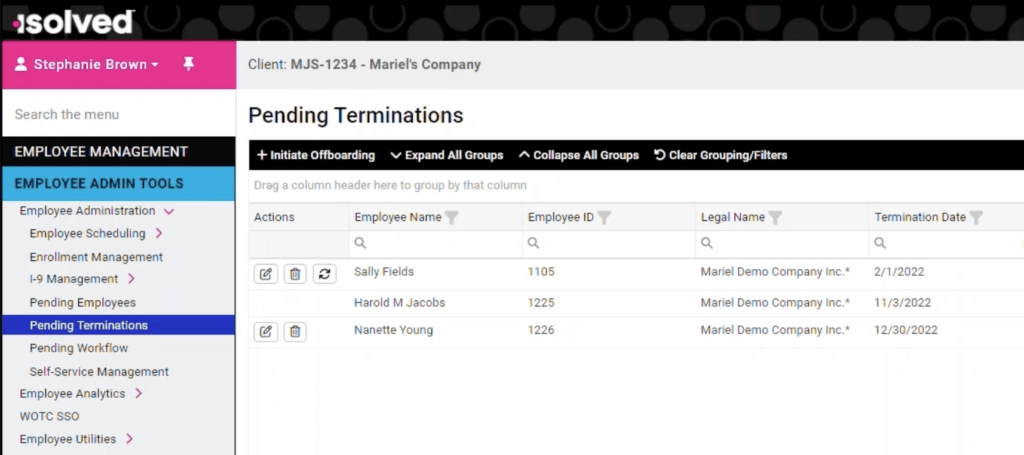Click the search magnifier under Employee ID
Viewport: 1024px width, 455px height.
click(534, 243)
